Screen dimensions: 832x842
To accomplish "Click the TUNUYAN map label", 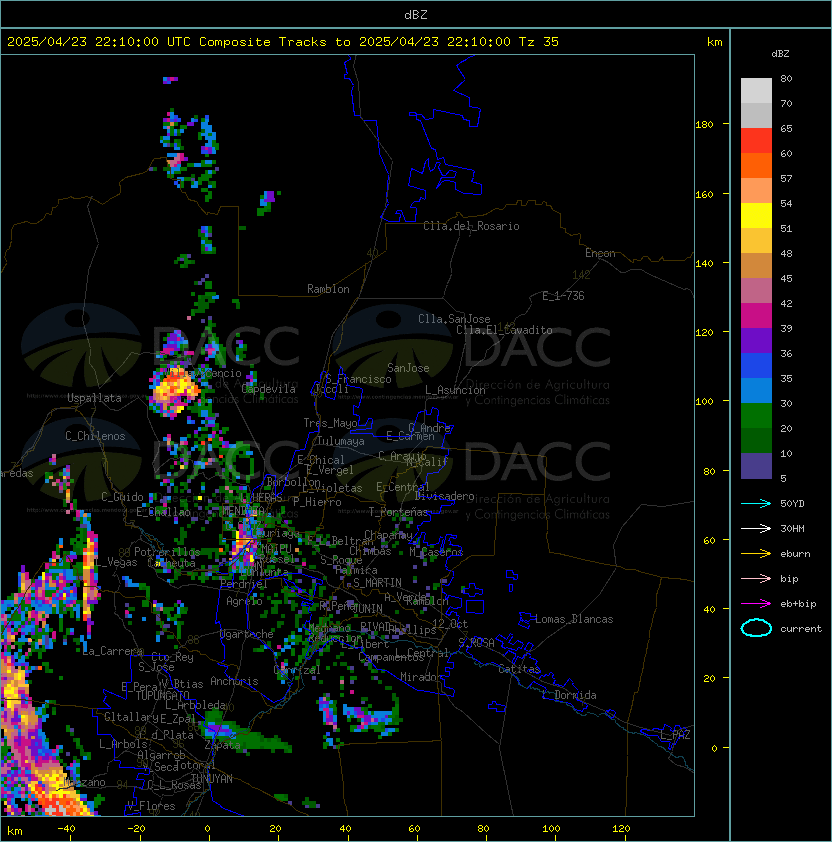I will click(x=212, y=779).
